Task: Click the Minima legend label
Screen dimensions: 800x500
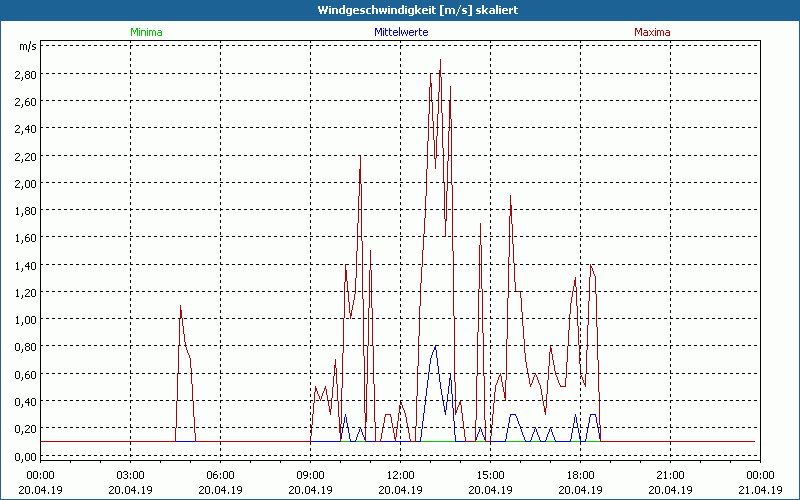Action: [146, 32]
